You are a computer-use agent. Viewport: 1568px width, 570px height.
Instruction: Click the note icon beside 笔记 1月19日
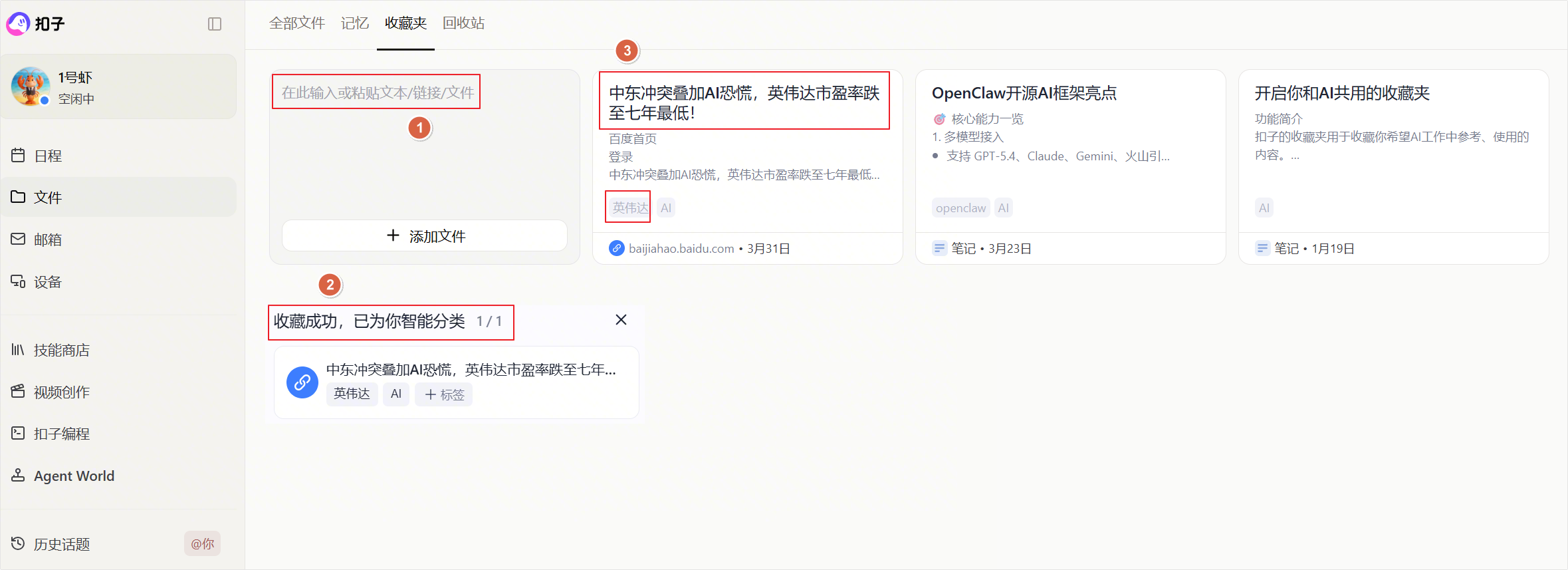pos(1262,248)
